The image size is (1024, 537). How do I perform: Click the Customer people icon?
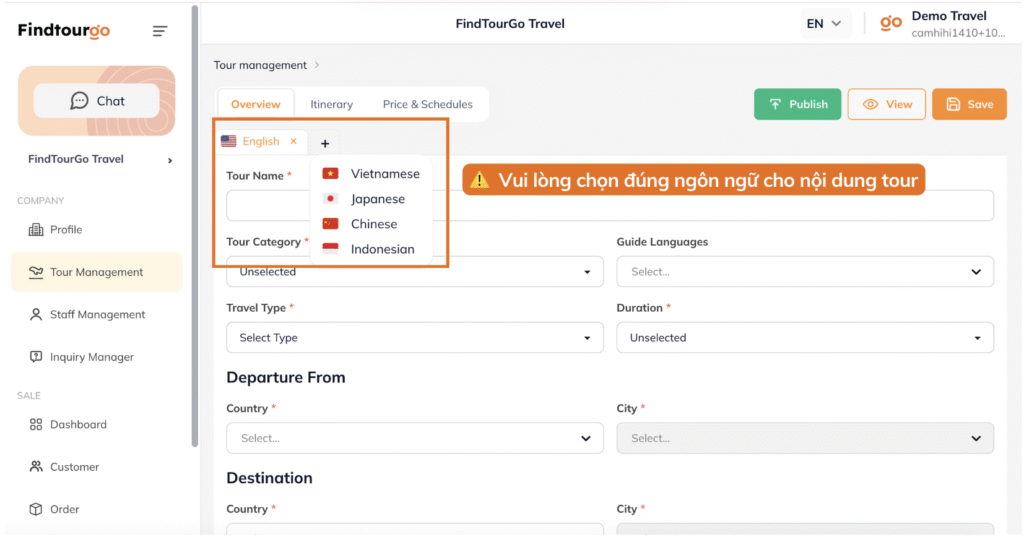(x=36, y=467)
